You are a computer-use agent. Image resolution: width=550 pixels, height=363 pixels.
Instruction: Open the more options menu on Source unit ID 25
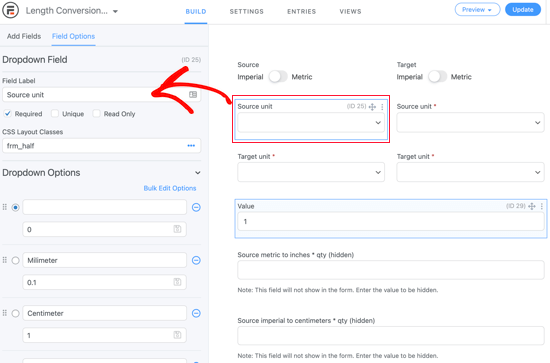click(x=382, y=107)
